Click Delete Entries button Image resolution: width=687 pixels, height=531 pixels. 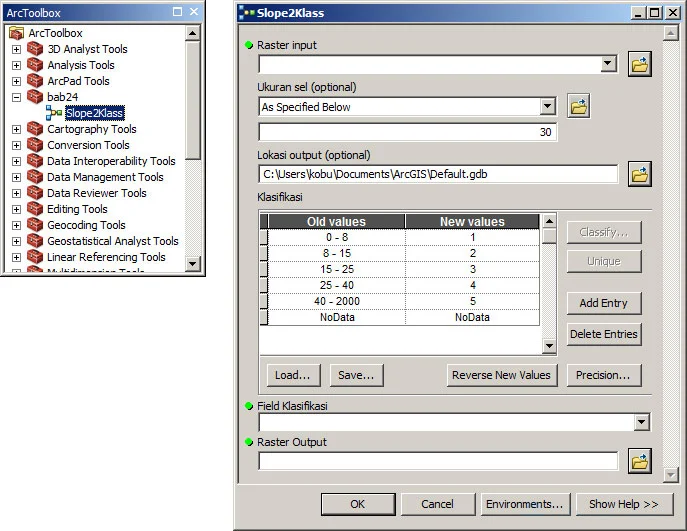tap(604, 334)
